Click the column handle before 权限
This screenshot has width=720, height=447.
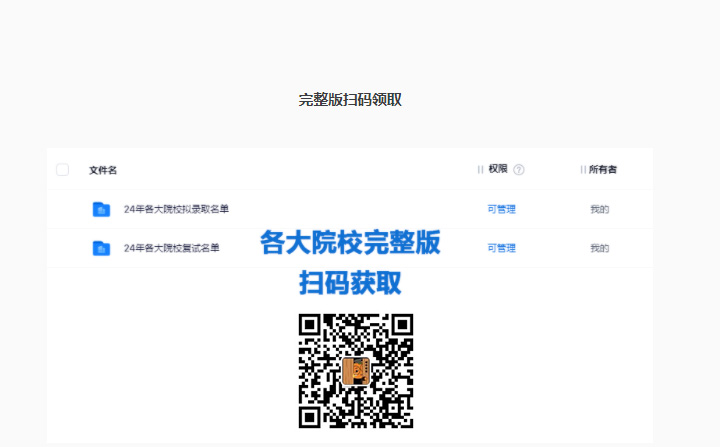tap(480, 170)
